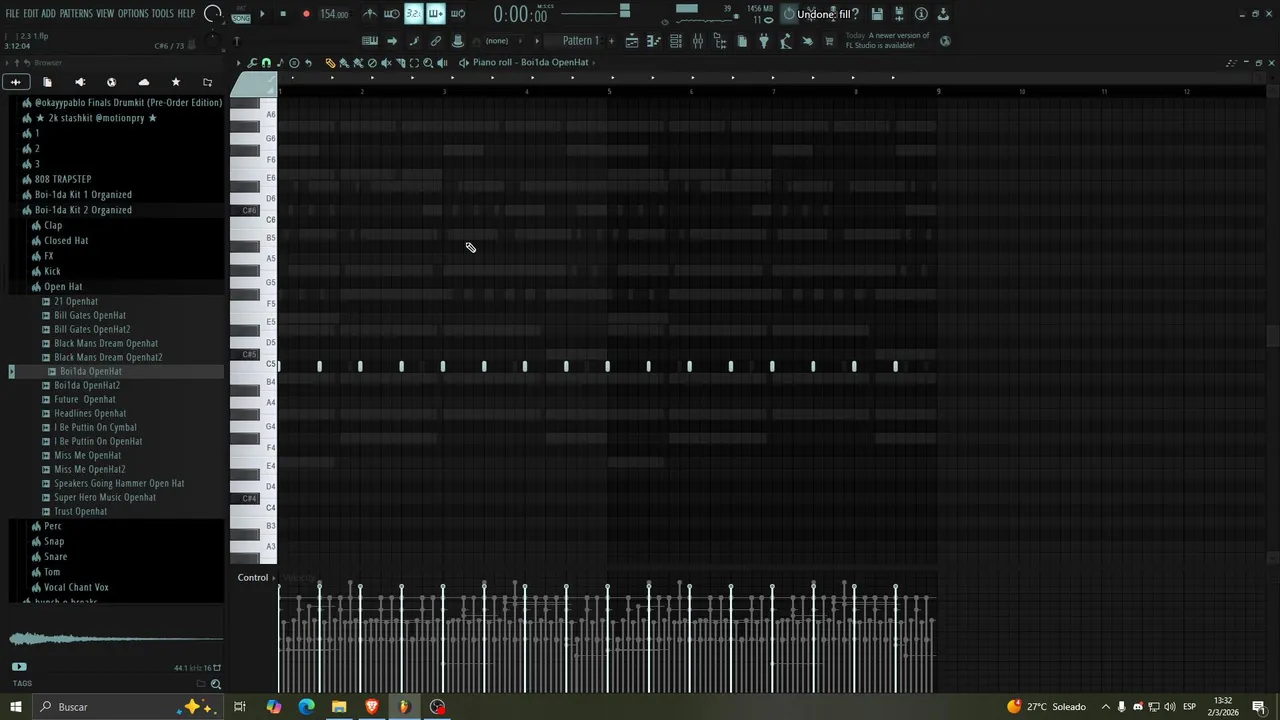Expand the Snare folder
1280x720 pixels.
coord(56,557)
